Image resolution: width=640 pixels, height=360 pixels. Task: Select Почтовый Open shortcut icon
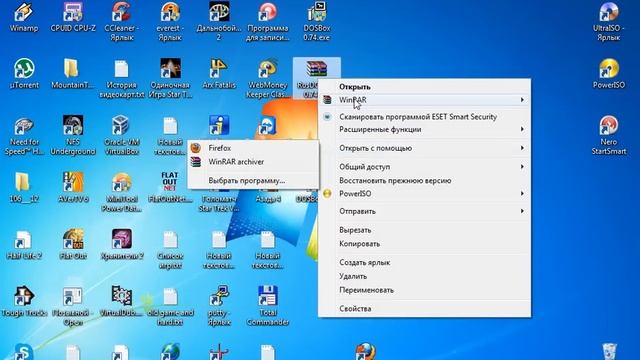click(x=73, y=306)
